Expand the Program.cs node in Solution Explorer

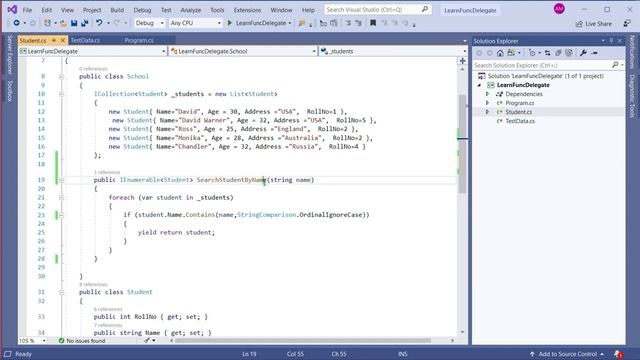point(487,103)
